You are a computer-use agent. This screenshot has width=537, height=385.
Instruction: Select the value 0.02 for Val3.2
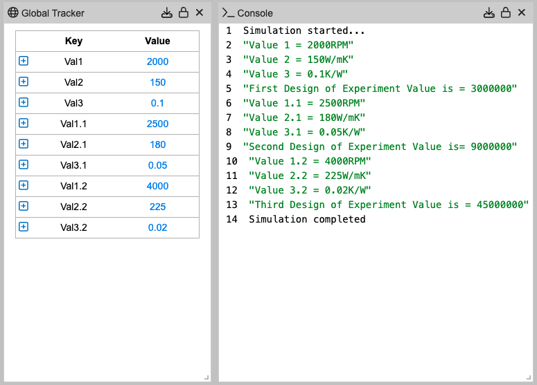(x=158, y=227)
